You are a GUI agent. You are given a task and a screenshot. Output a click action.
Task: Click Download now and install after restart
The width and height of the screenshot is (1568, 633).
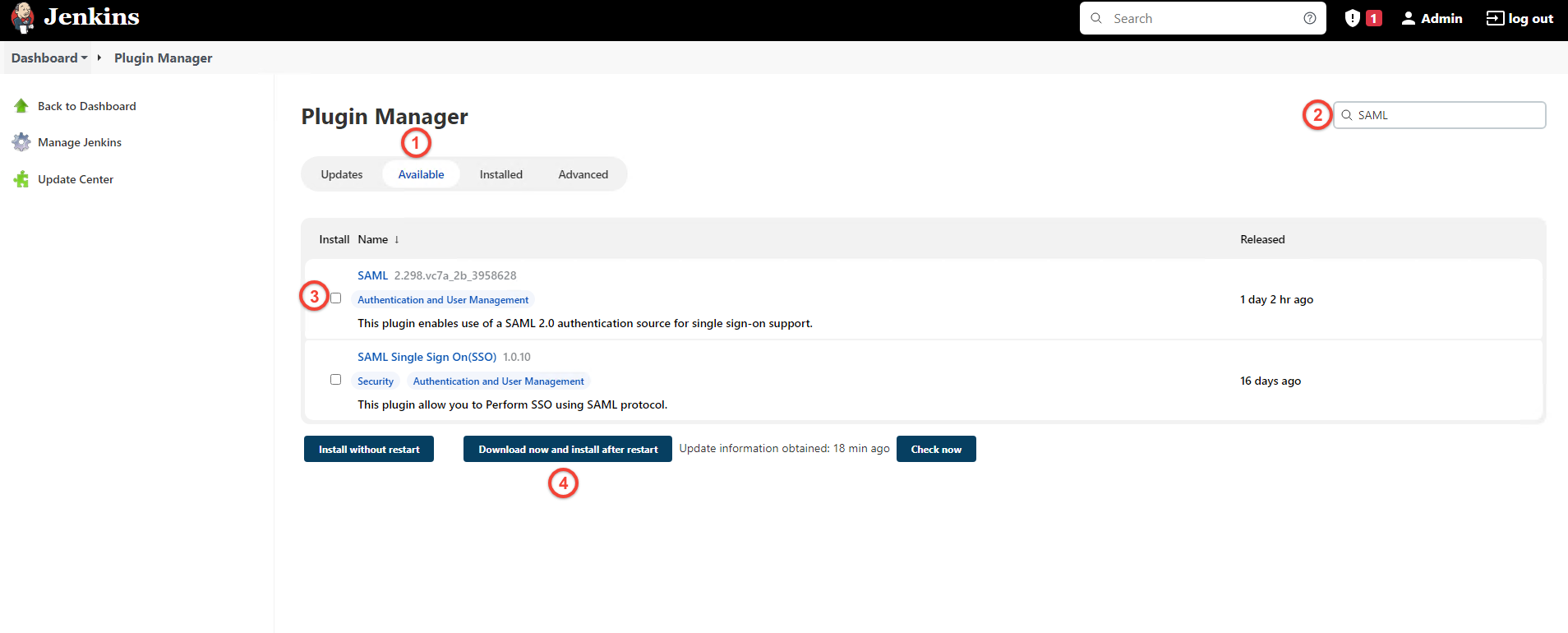click(568, 450)
